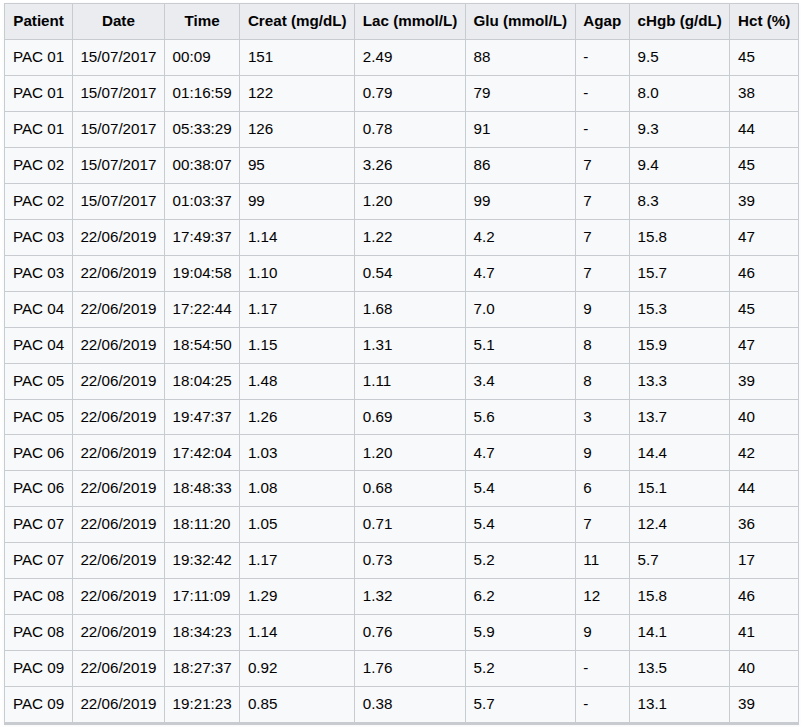
Task: Click the Patient column header
Action: click(38, 22)
